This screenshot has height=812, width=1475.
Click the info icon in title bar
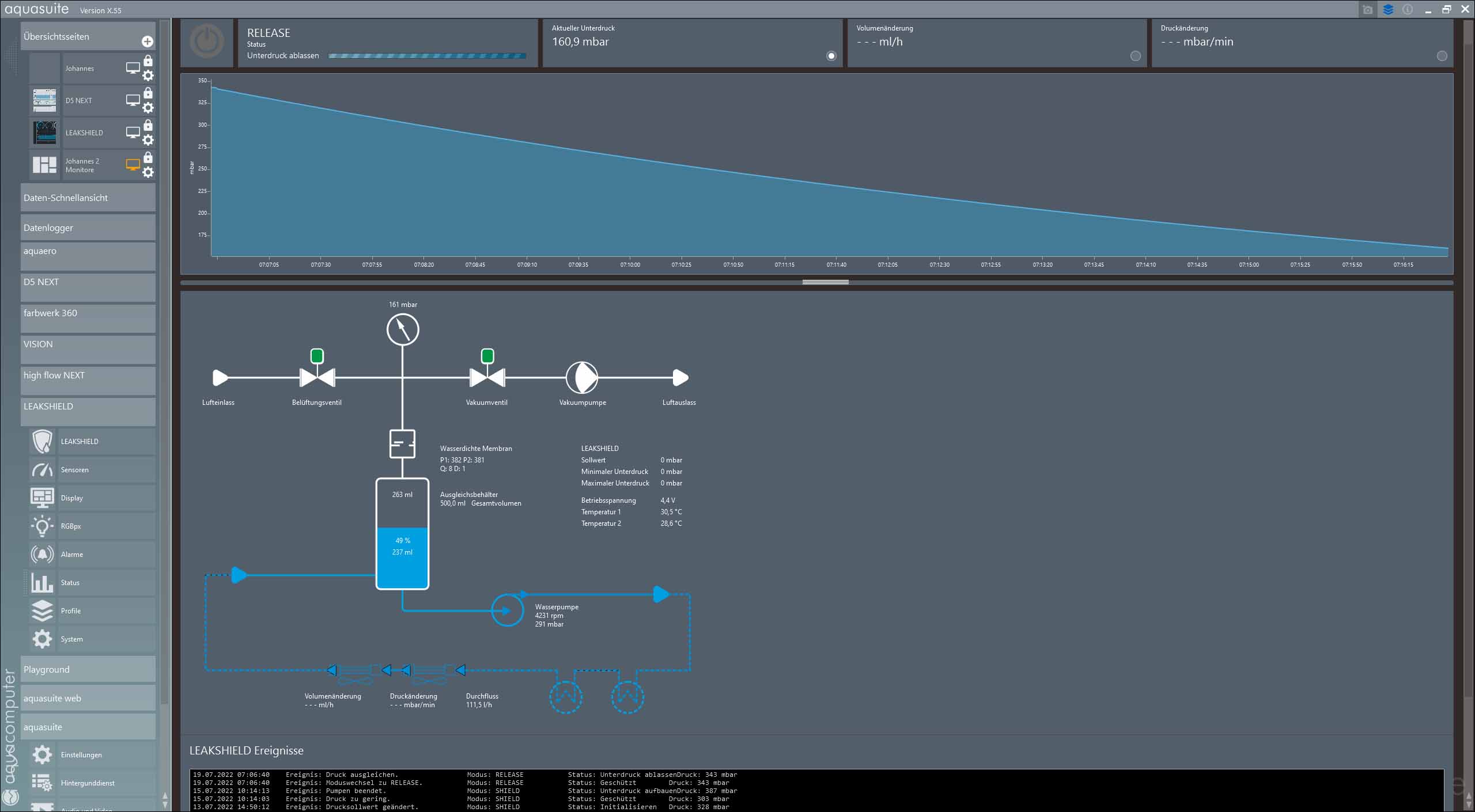[1408, 10]
